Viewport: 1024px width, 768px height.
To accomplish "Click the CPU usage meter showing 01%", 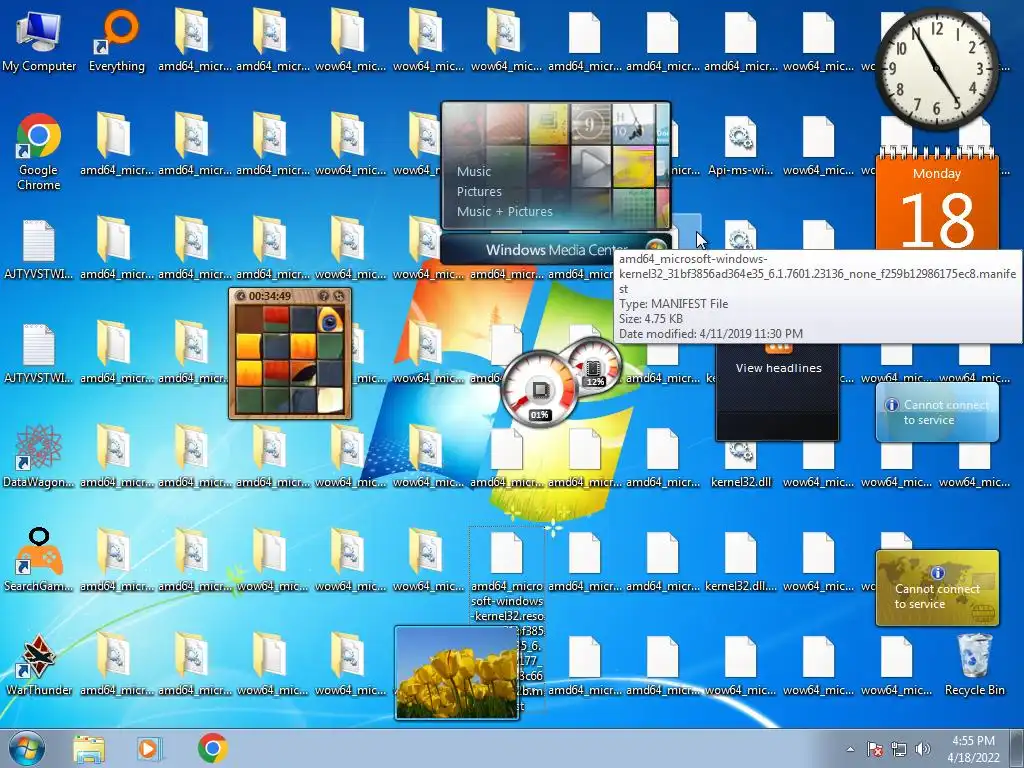I will tap(539, 389).
